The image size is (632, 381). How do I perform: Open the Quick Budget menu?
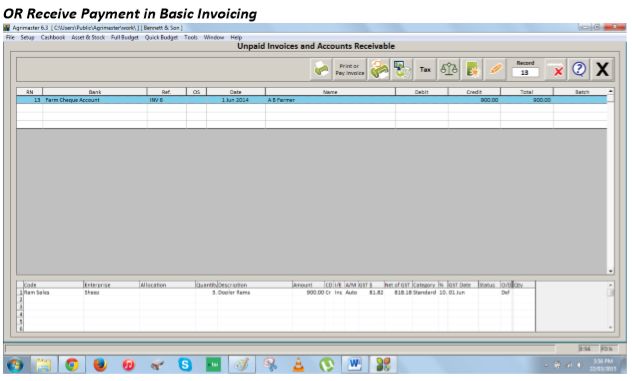tap(161, 37)
